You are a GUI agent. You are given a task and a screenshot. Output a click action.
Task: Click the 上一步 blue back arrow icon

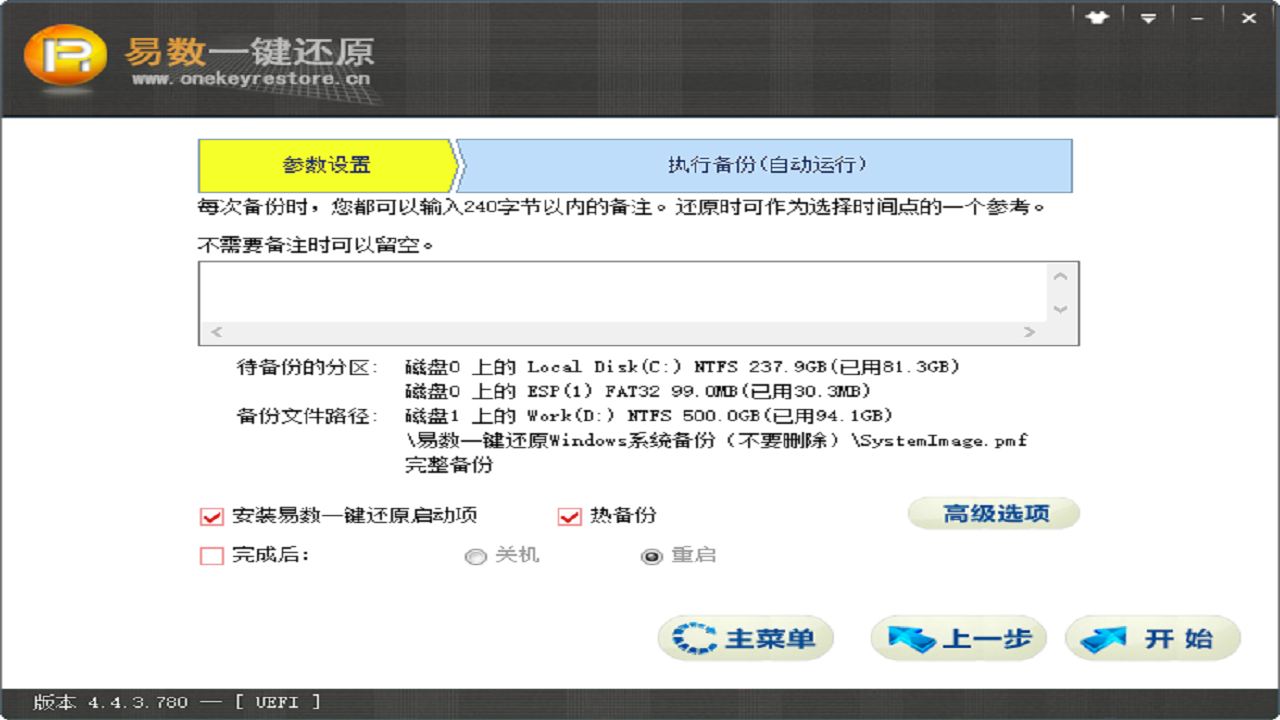pyautogui.click(x=911, y=638)
